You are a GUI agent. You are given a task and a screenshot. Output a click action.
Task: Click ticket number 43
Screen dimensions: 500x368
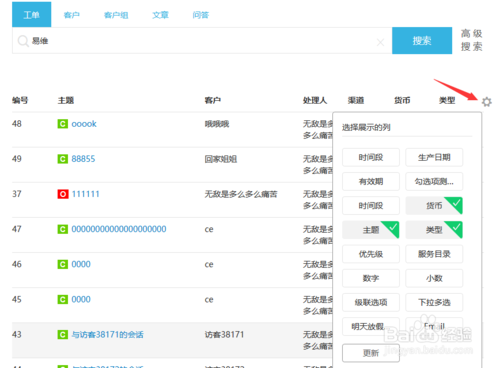17,334
